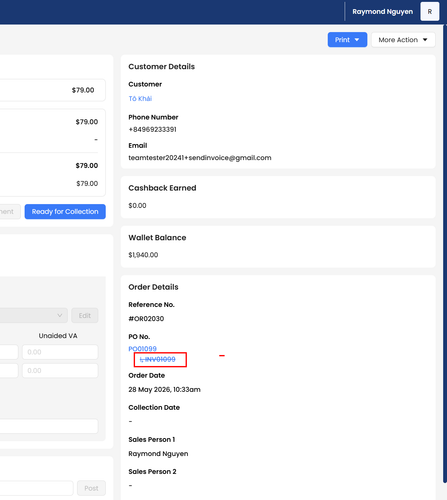This screenshot has width=447, height=500.
Task: Click the second Unaided VA input field
Action: click(x=60, y=370)
